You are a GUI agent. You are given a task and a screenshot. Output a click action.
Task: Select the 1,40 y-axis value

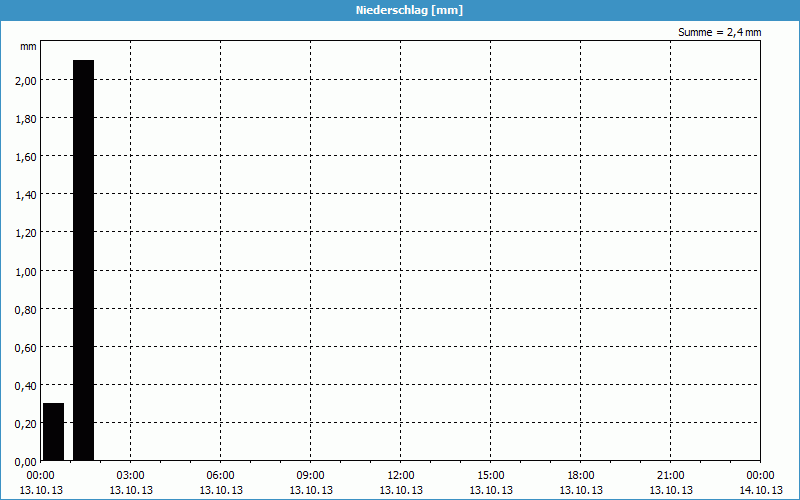[x=26, y=194]
